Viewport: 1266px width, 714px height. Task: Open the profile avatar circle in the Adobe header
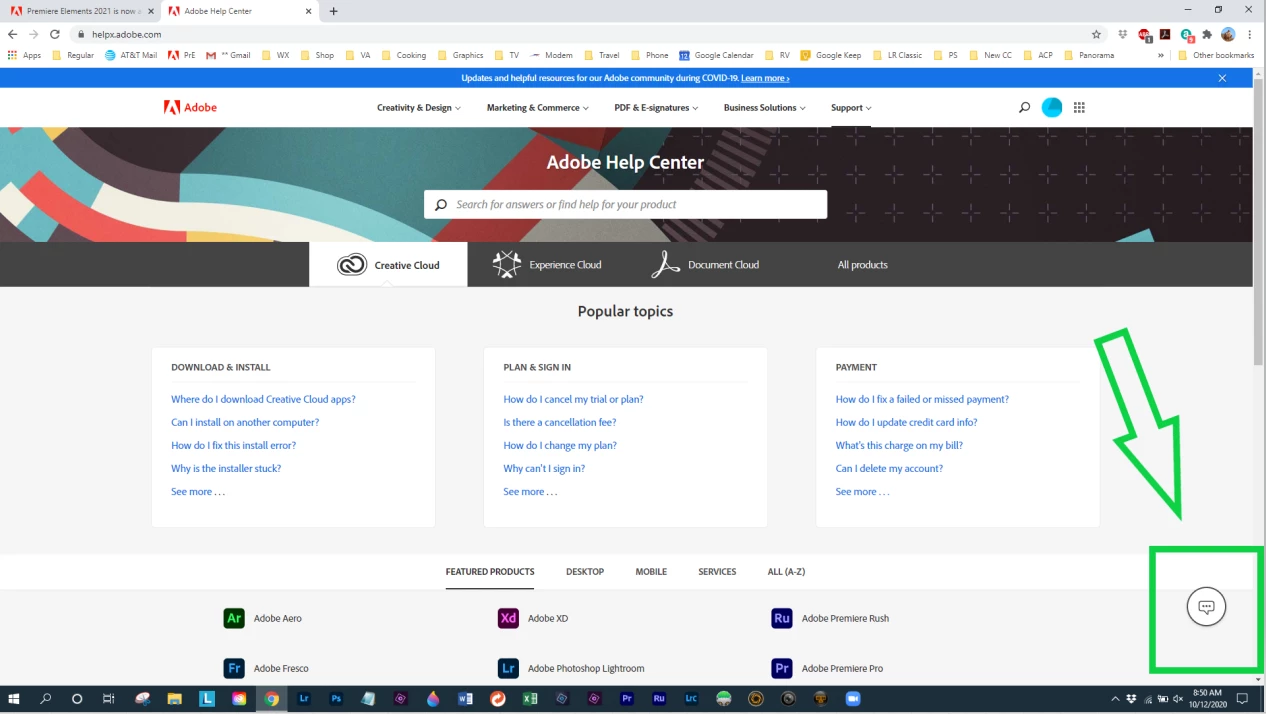(x=1052, y=107)
